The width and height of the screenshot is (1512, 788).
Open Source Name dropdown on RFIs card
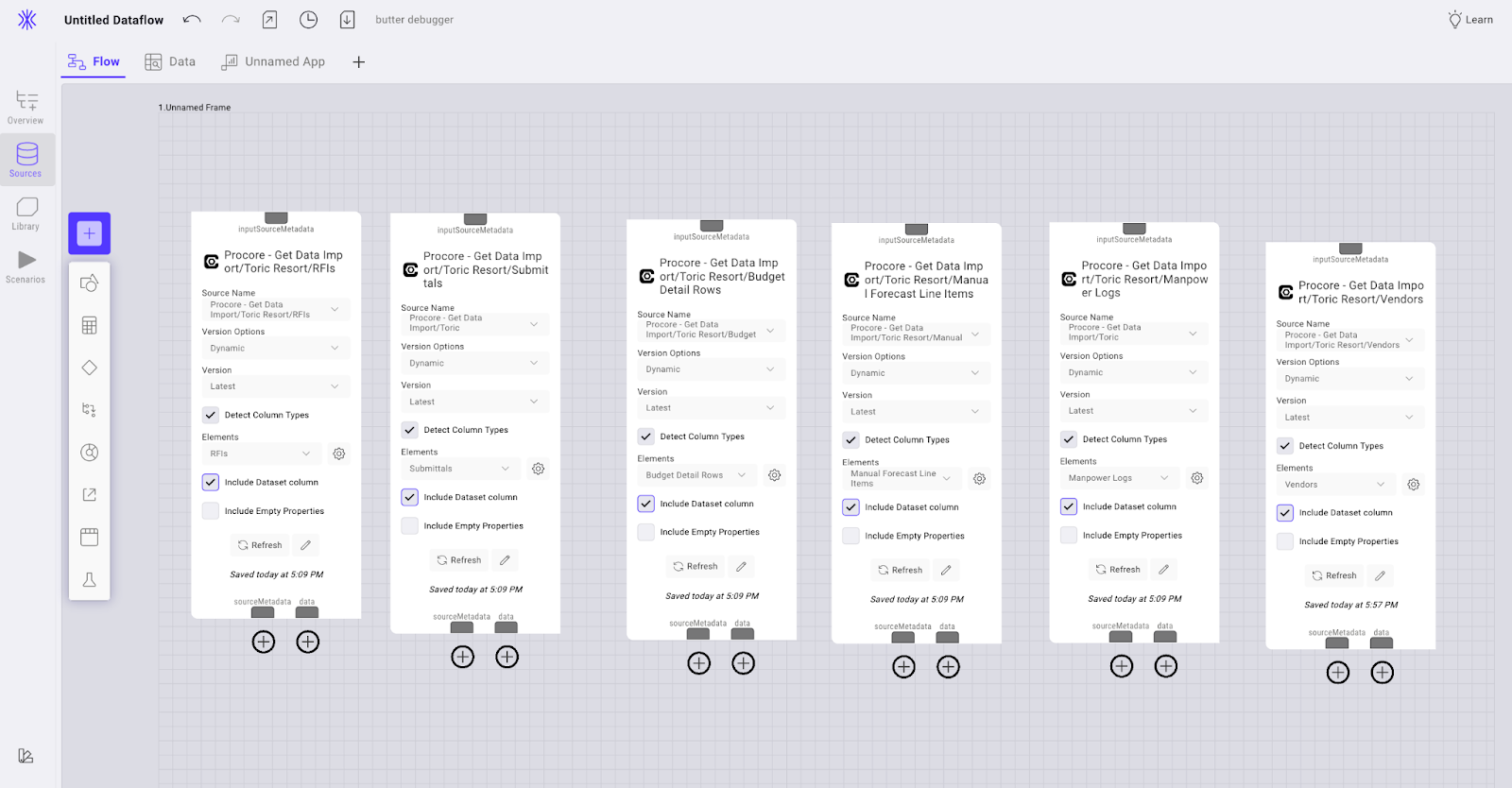tap(275, 310)
